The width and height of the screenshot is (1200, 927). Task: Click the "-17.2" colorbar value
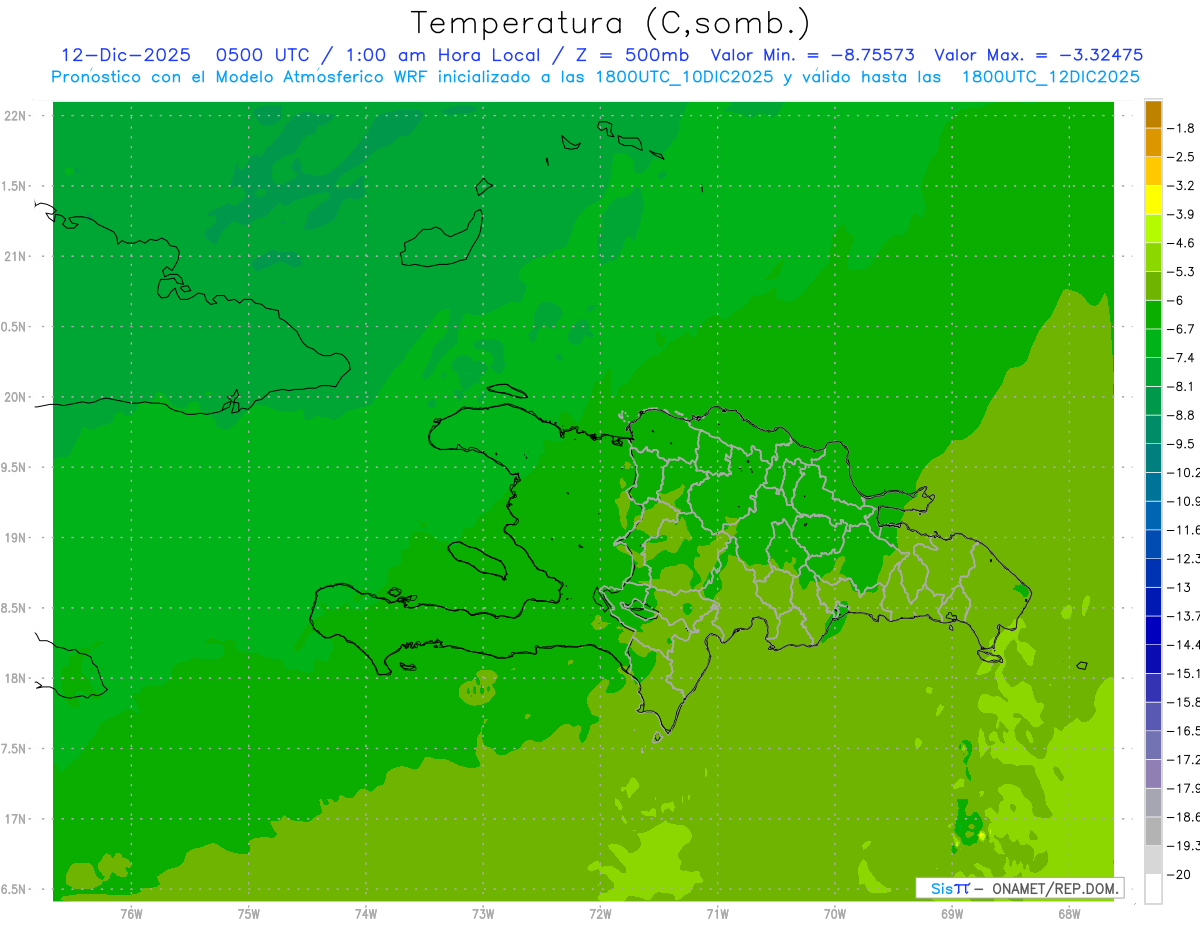tap(1183, 760)
